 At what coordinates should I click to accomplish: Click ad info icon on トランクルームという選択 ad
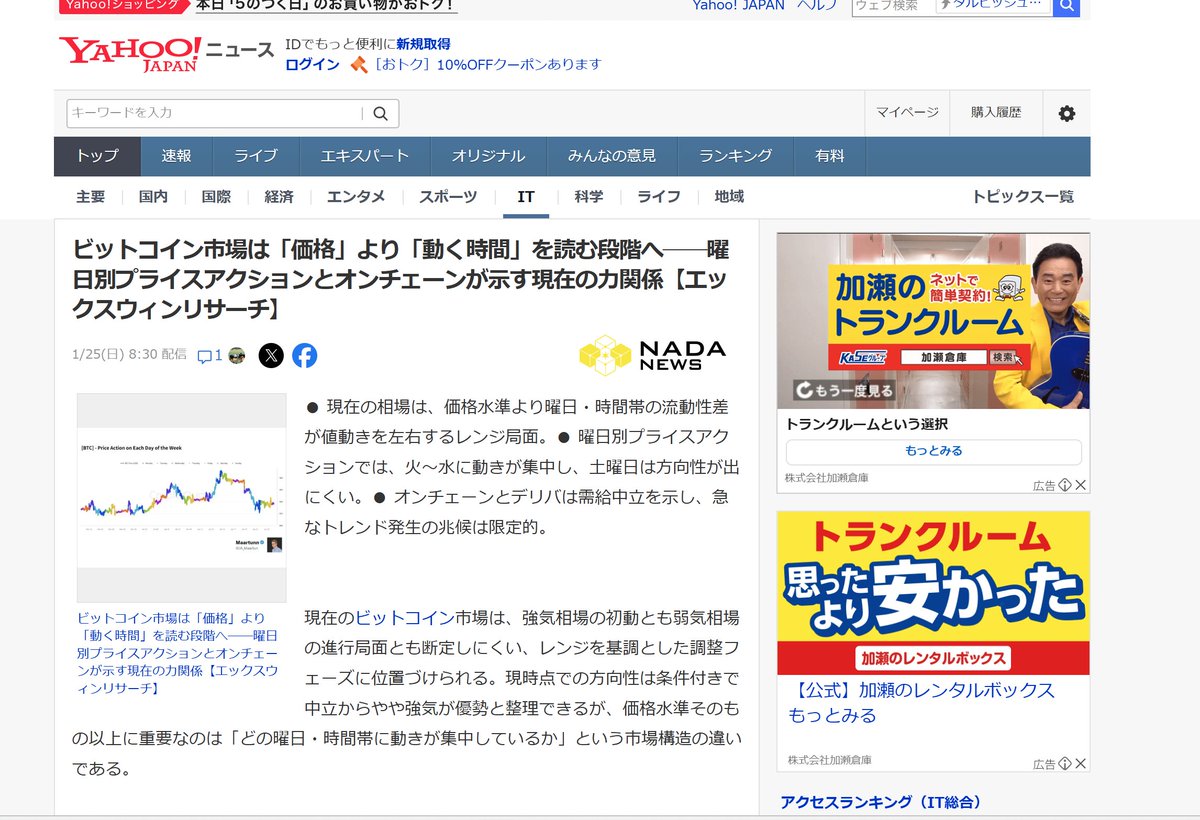pos(1065,485)
